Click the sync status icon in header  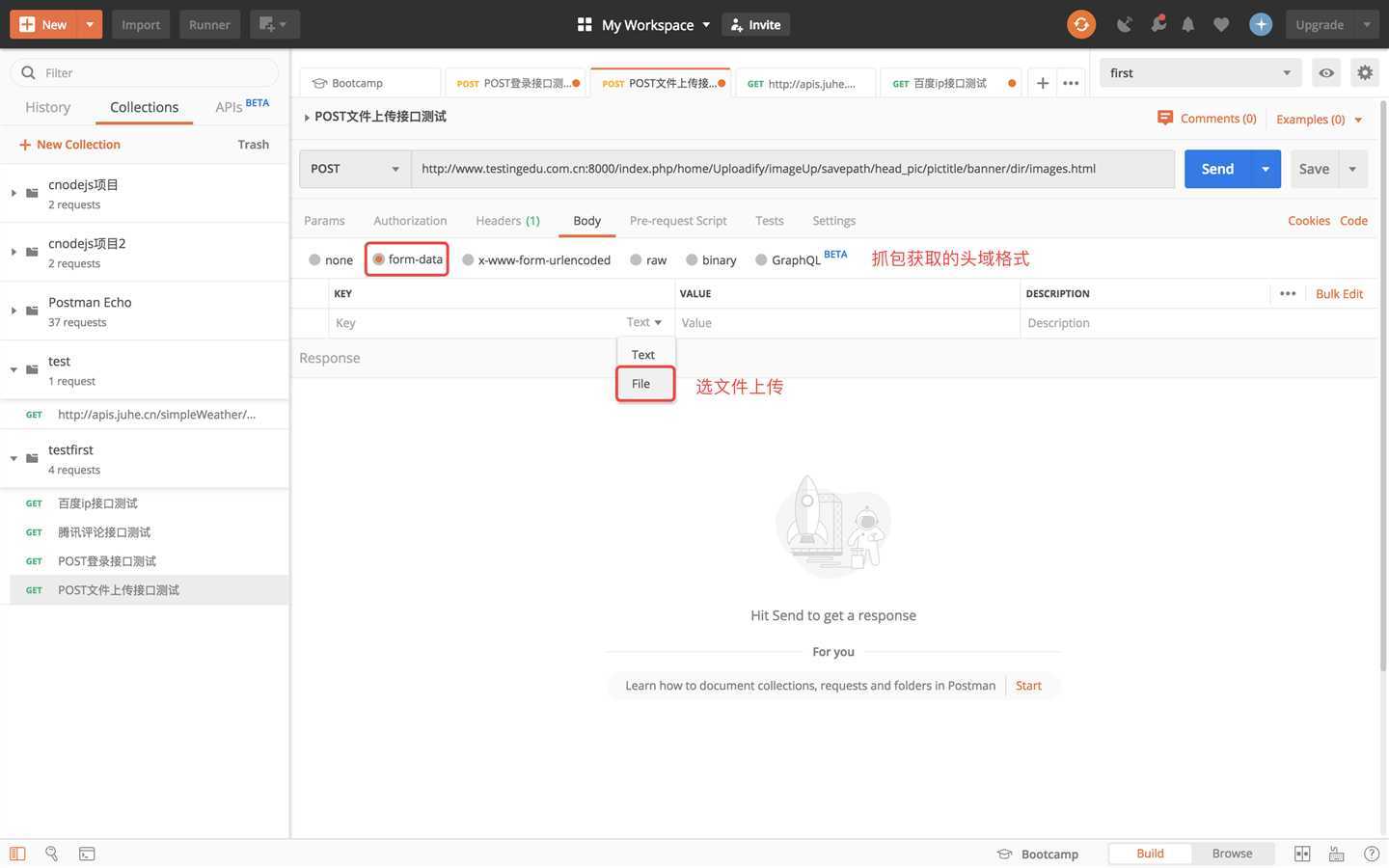pos(1081,24)
